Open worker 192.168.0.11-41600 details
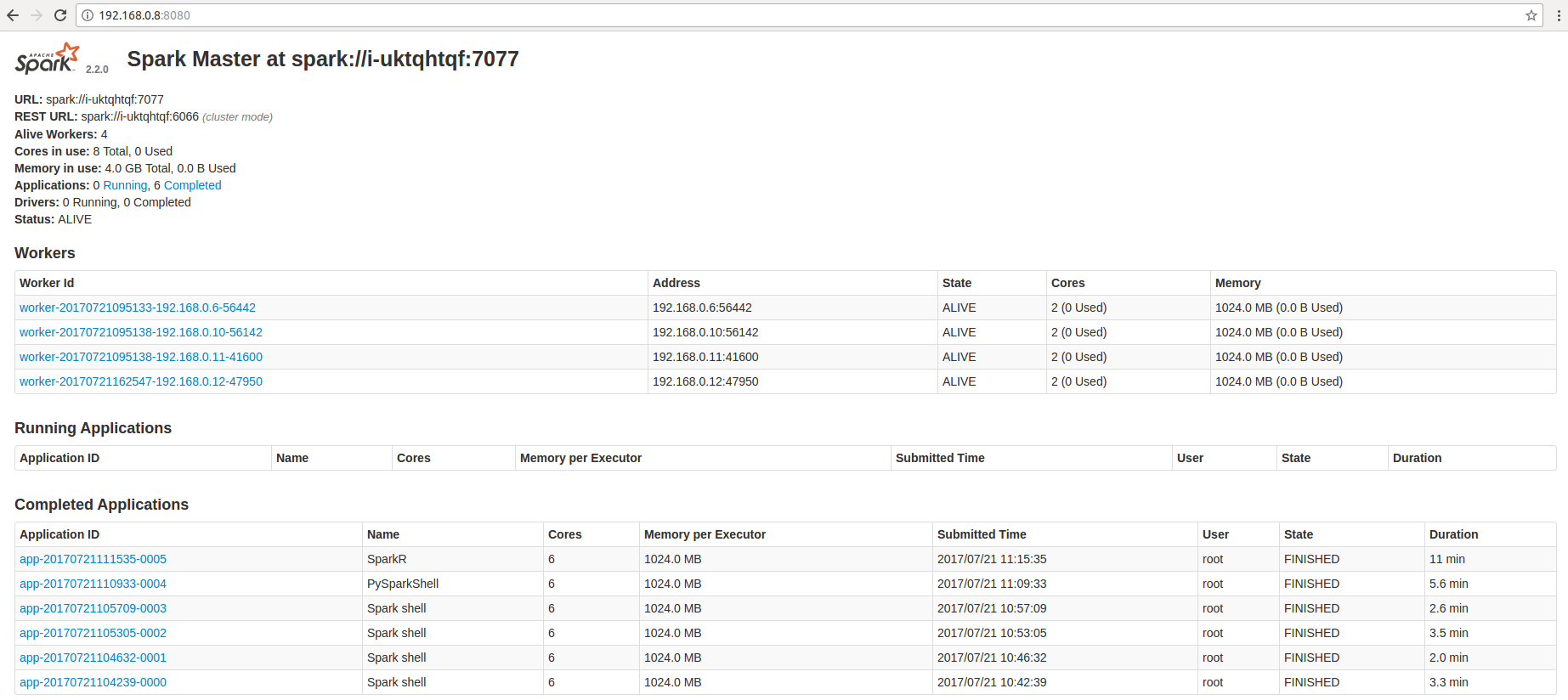The width and height of the screenshot is (1568, 700). (141, 357)
